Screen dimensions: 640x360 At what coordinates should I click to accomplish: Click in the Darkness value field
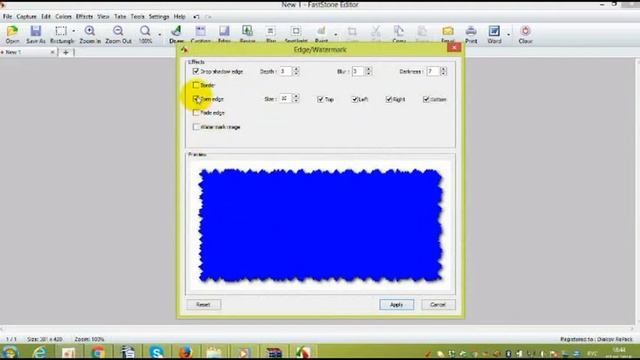coord(433,71)
